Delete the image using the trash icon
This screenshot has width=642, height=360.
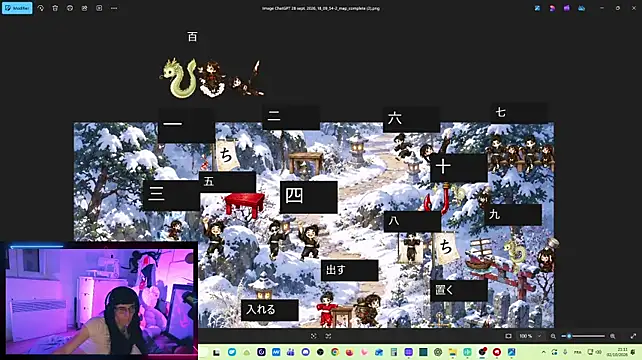55,8
